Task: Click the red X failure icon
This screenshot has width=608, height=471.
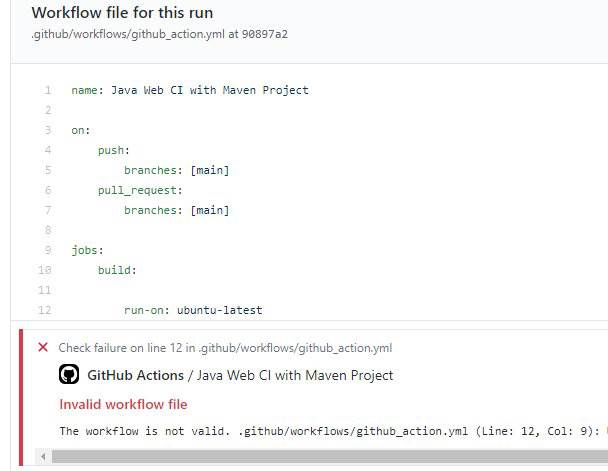Action: click(43, 347)
